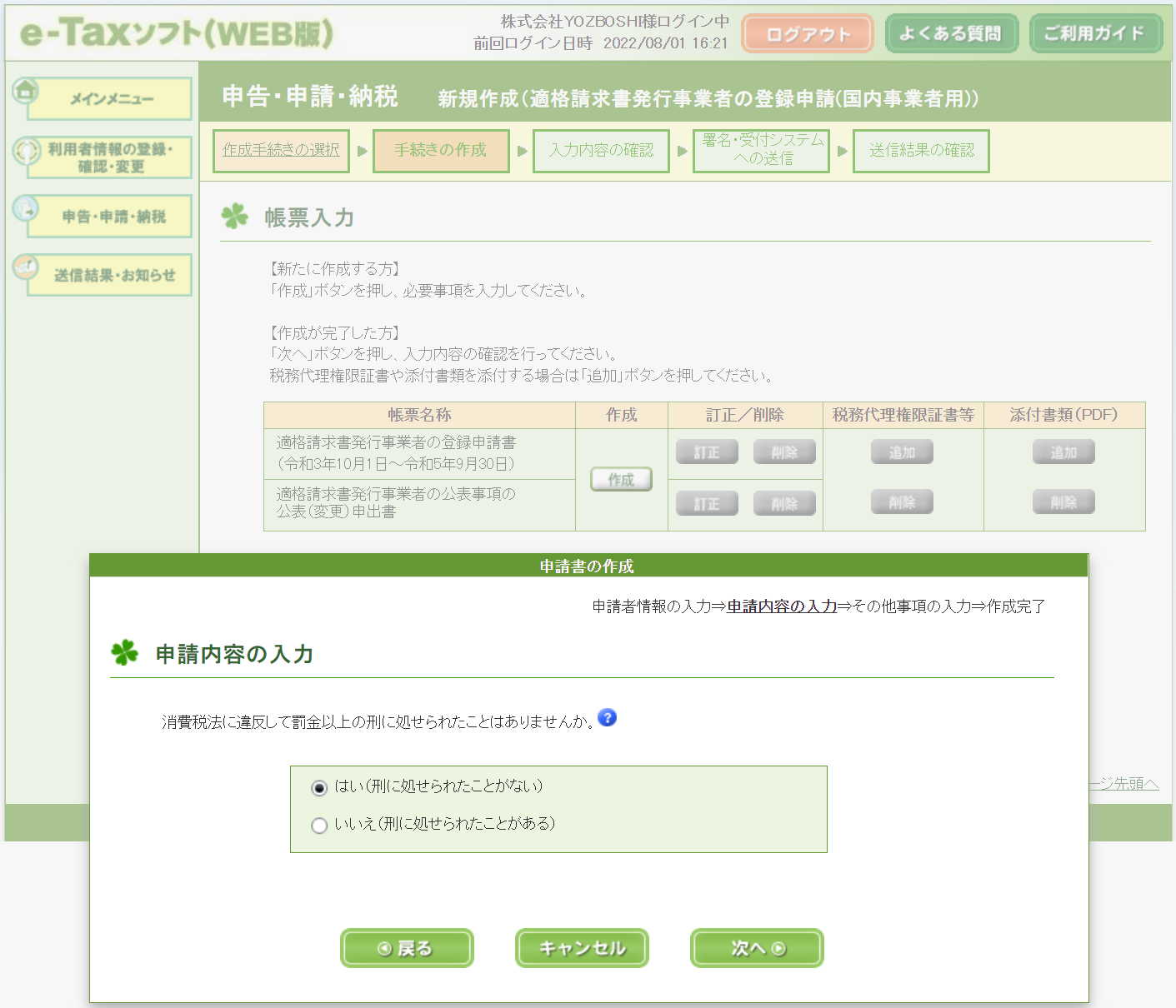Click 削除 under 税務代理権限証書等
1176x1008 pixels.
902,502
